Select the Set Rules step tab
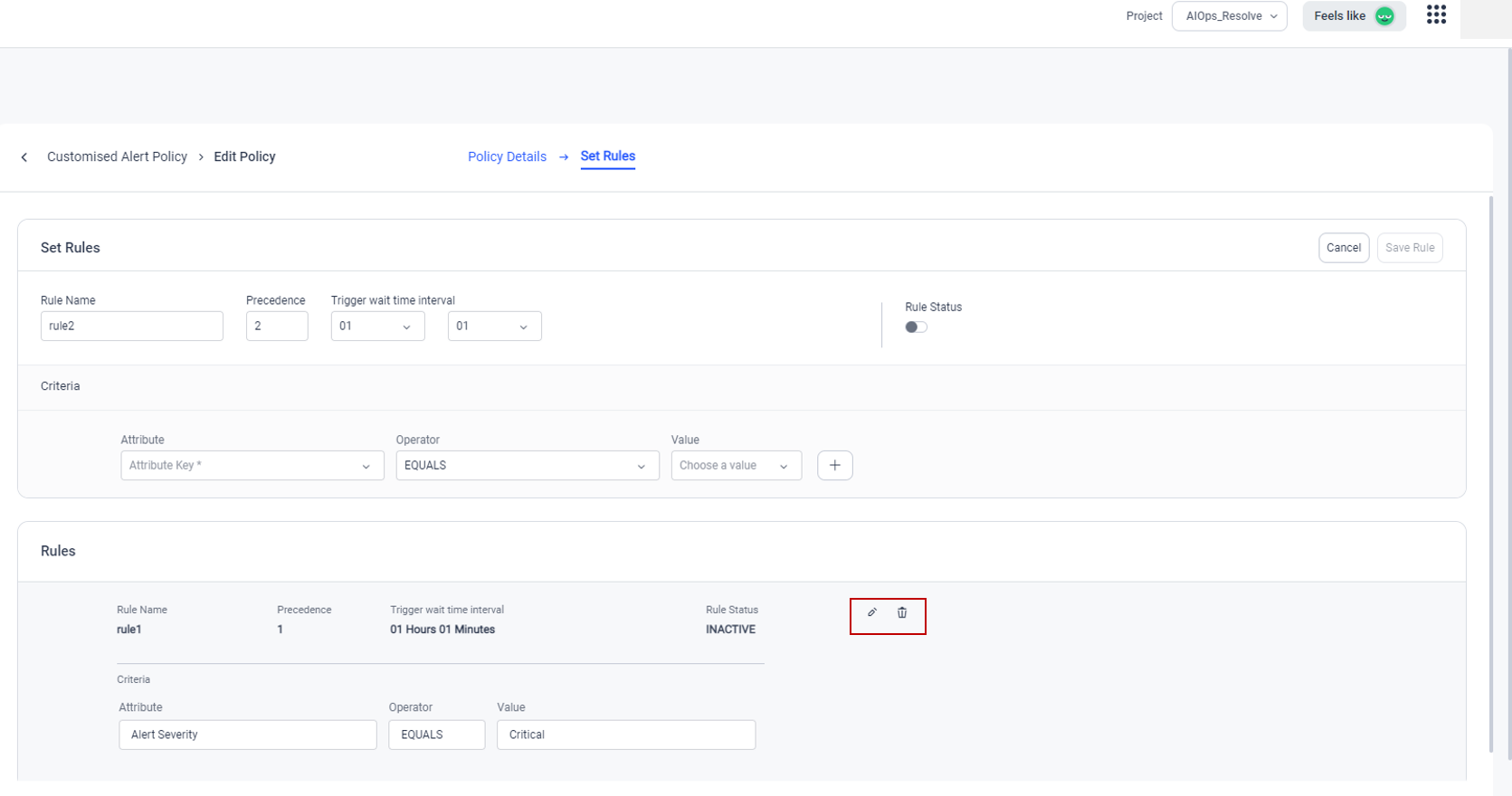1512x796 pixels. click(607, 156)
